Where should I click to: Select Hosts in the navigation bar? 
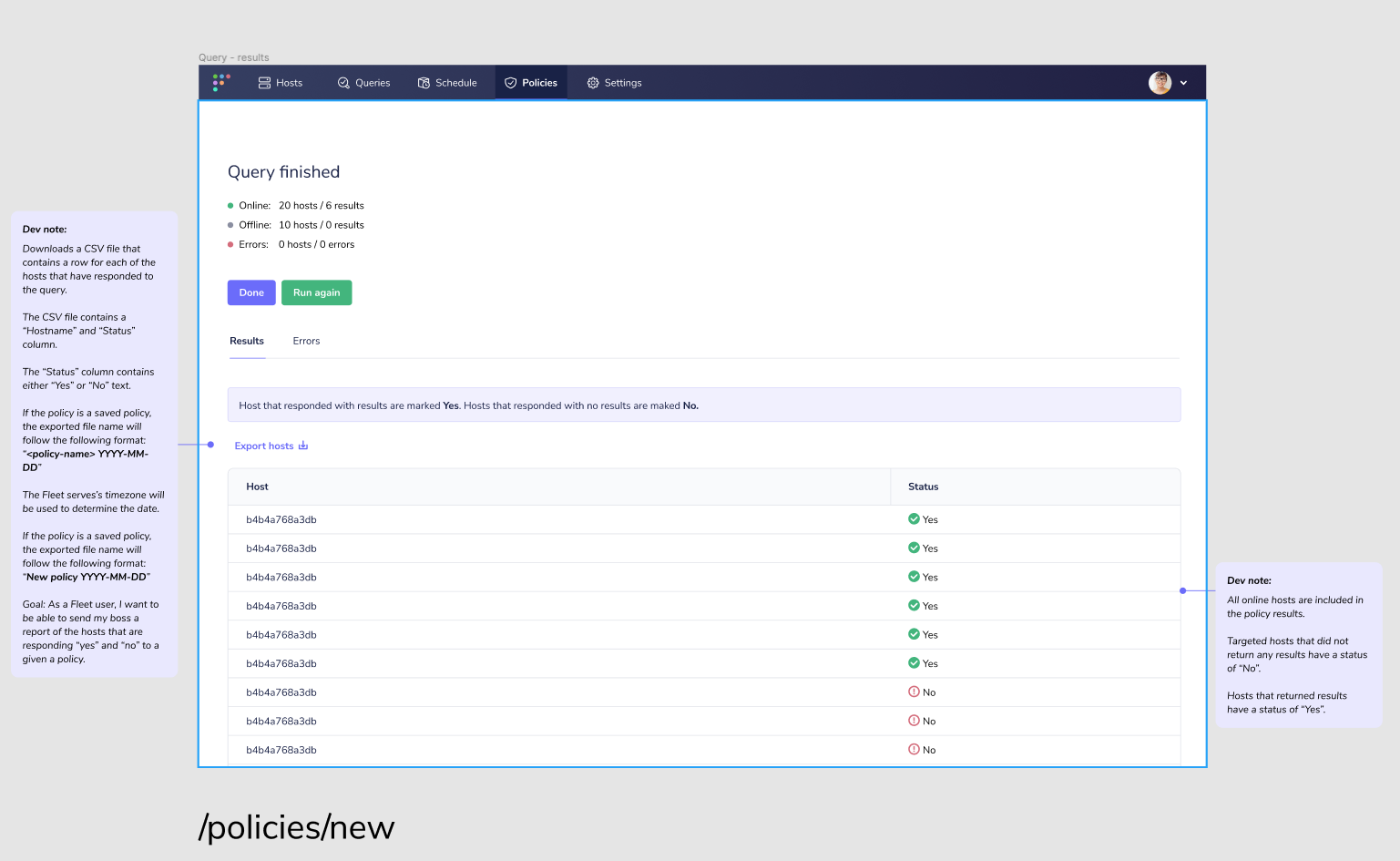tap(281, 82)
